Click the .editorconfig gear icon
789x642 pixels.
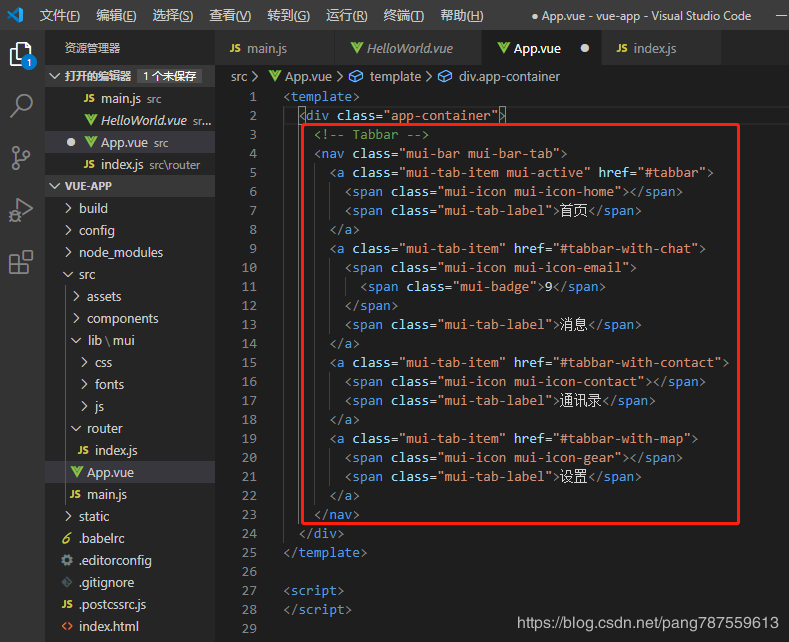click(66, 560)
